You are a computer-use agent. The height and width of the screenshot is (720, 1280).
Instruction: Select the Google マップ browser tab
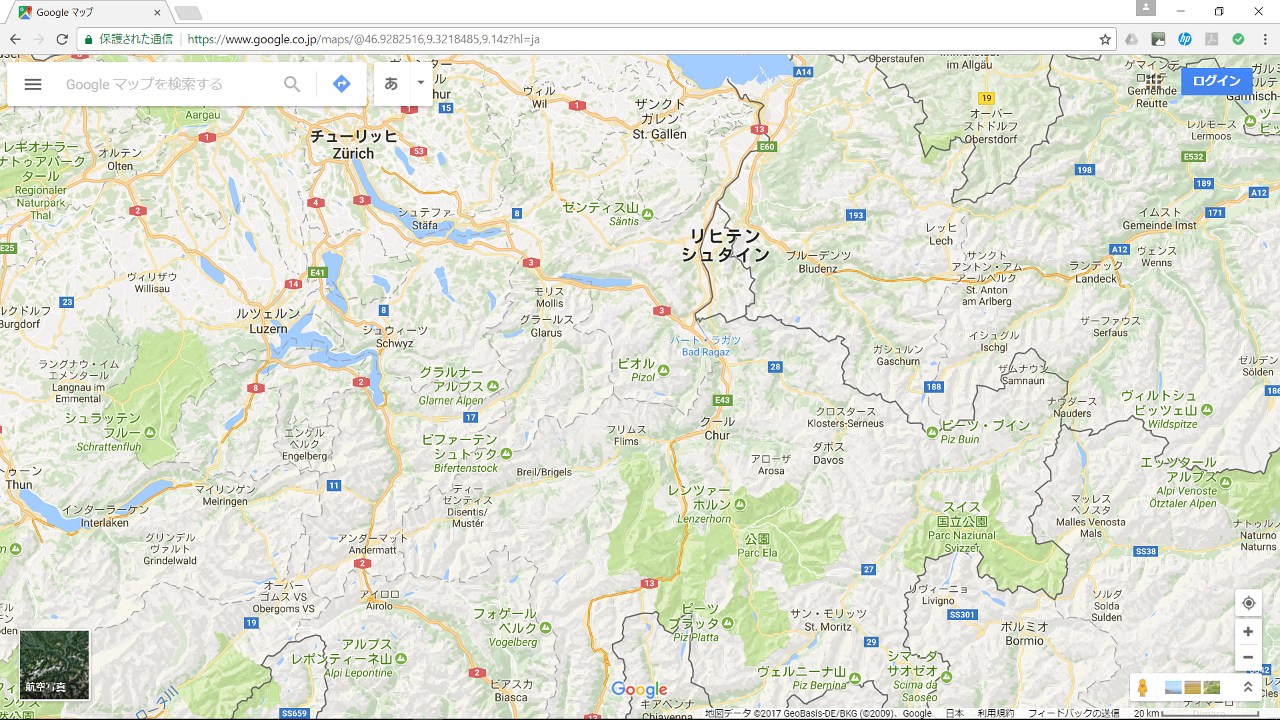pyautogui.click(x=90, y=12)
